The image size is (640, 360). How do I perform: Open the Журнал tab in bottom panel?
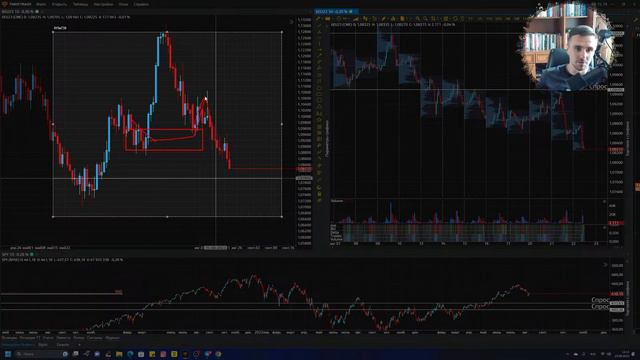pos(113,338)
